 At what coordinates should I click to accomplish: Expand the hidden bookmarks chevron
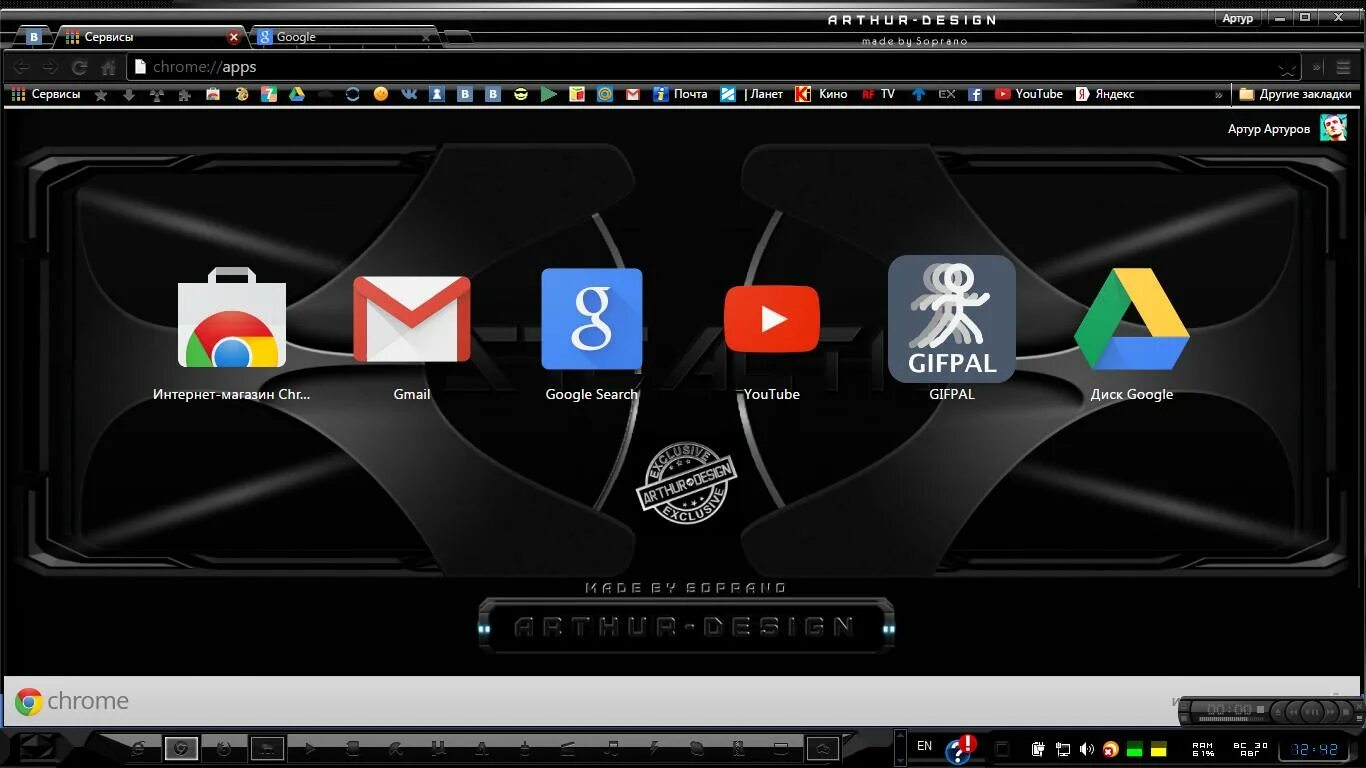coord(1218,94)
